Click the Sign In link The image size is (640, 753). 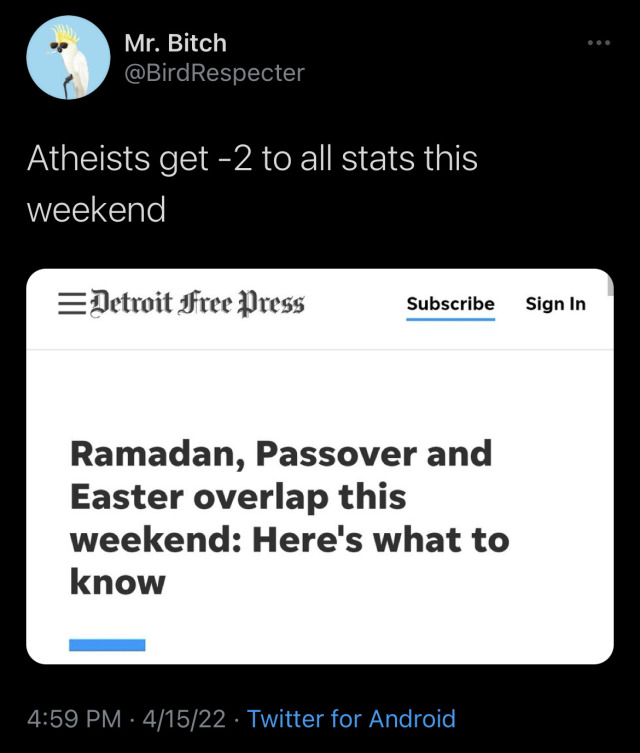click(555, 303)
